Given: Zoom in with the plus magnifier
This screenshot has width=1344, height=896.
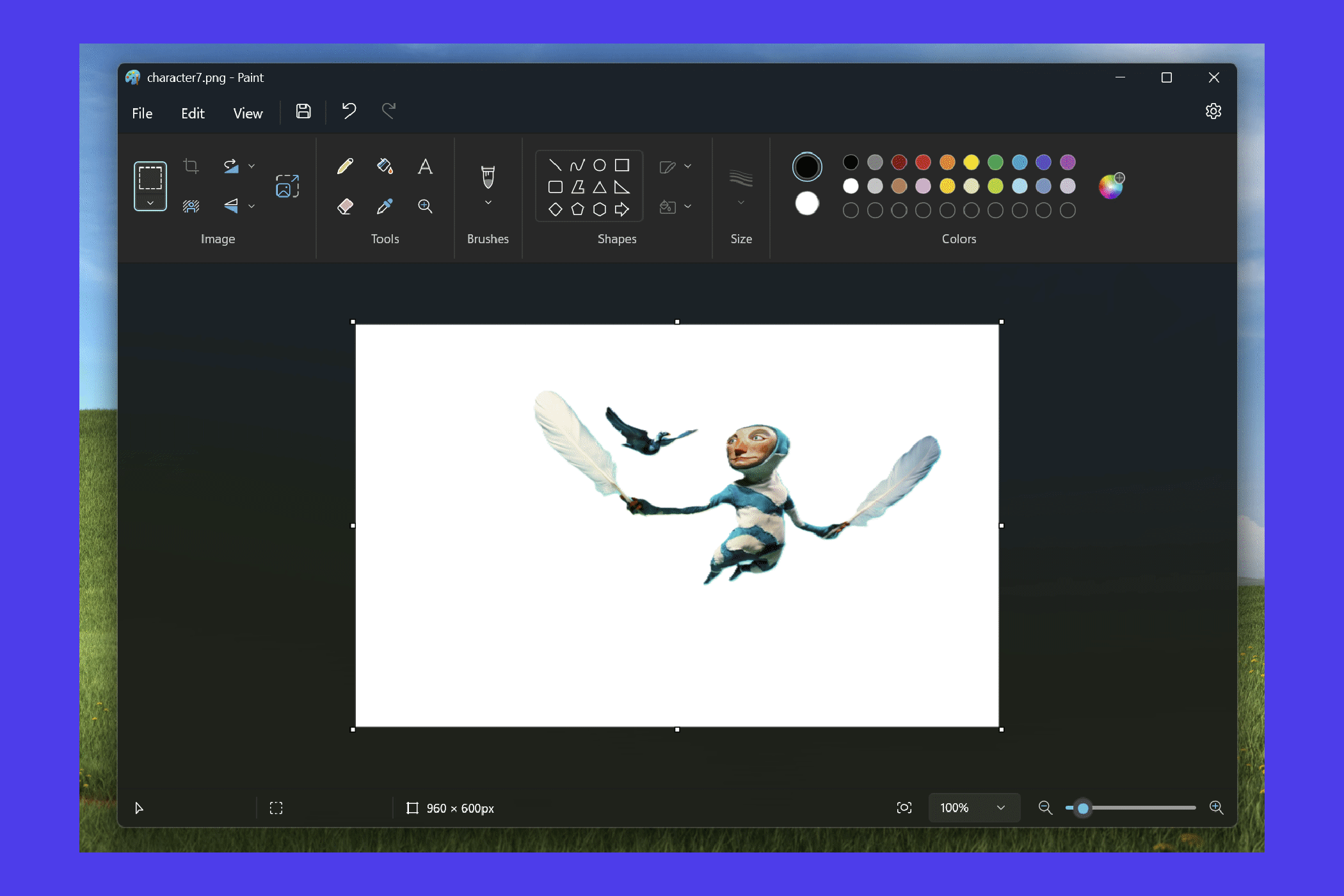Looking at the screenshot, I should [x=1217, y=808].
